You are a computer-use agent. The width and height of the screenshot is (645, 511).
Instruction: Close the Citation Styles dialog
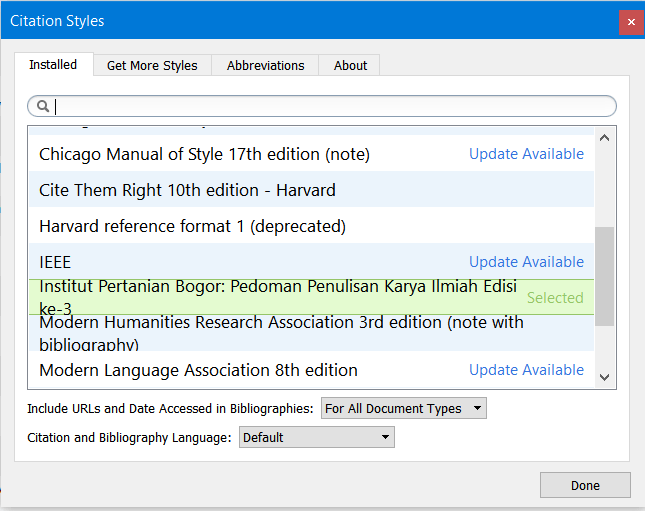coord(630,21)
